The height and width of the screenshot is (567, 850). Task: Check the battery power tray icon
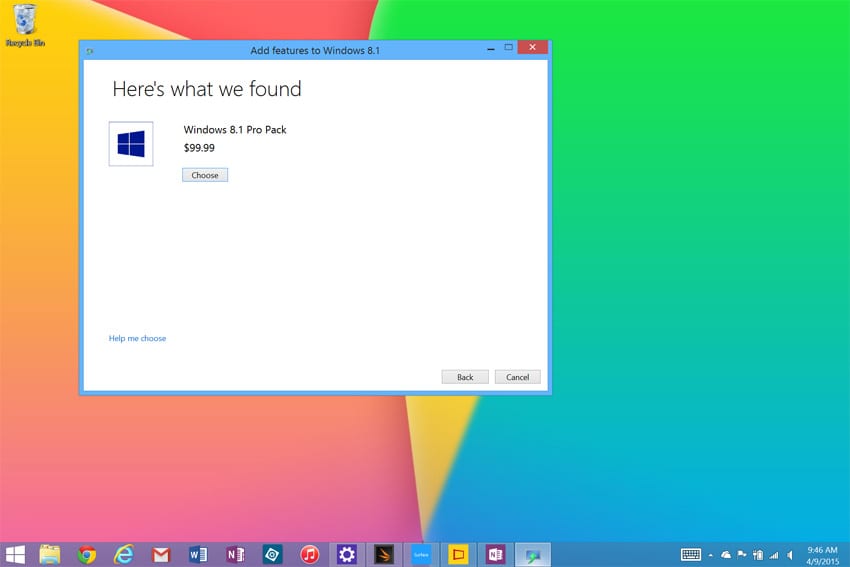click(758, 555)
